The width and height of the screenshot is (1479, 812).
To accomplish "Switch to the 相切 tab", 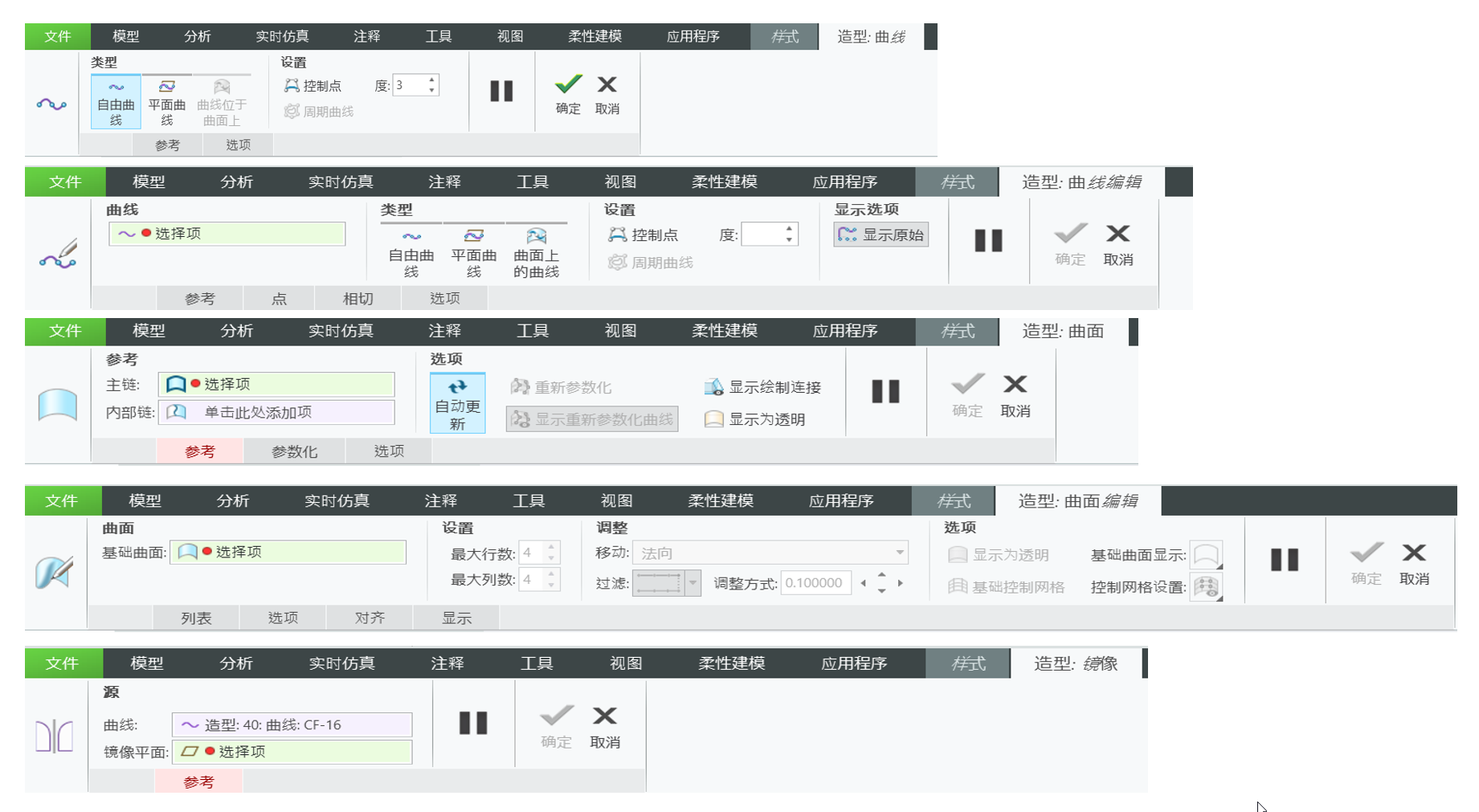I will click(357, 299).
